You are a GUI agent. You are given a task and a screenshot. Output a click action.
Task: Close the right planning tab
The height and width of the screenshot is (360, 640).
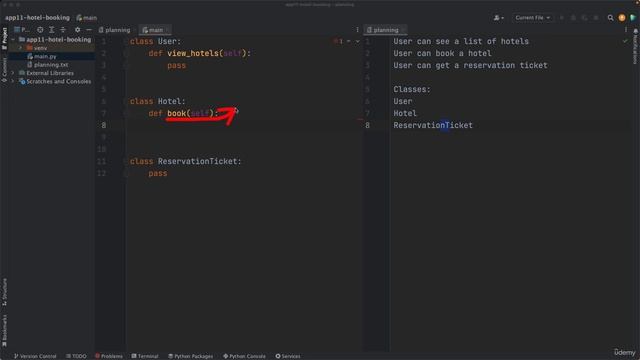point(403,30)
